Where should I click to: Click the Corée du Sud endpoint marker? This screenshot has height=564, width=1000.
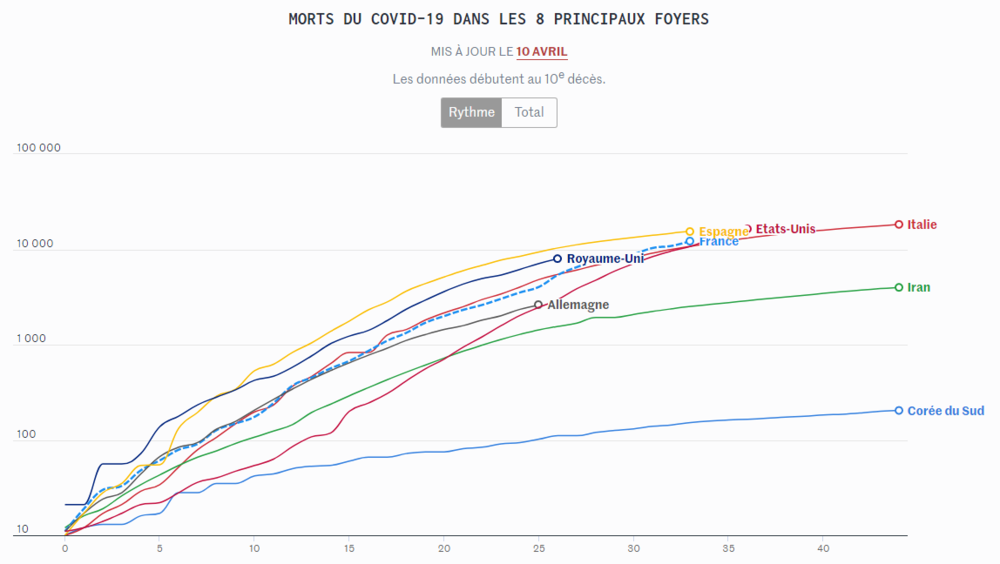899,411
